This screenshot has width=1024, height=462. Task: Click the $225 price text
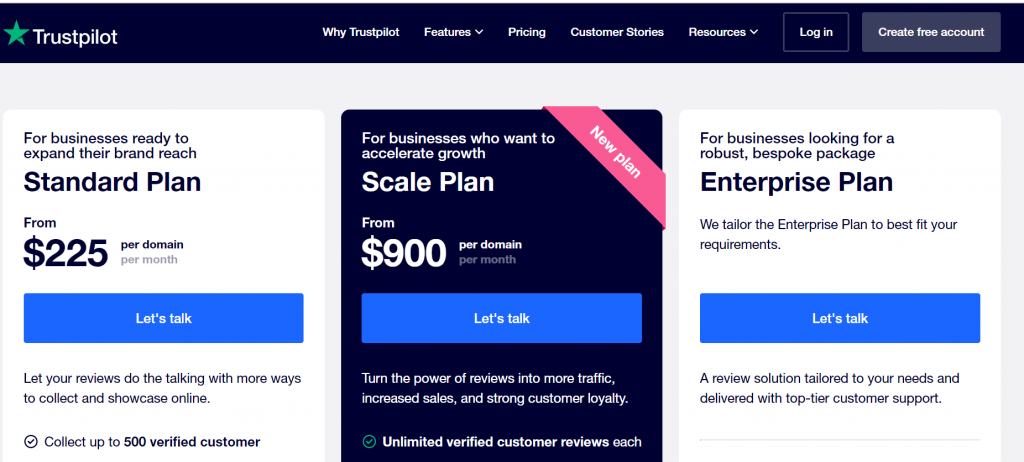point(66,254)
